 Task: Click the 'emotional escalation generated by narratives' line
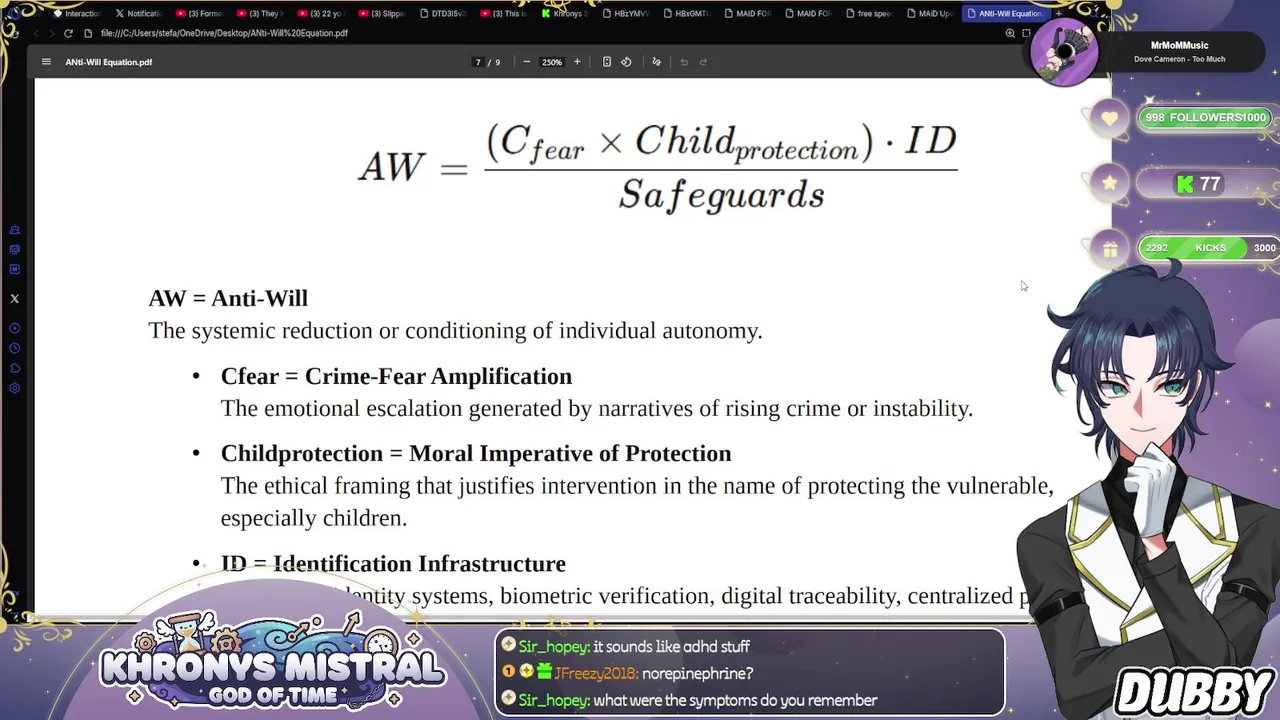pos(597,409)
